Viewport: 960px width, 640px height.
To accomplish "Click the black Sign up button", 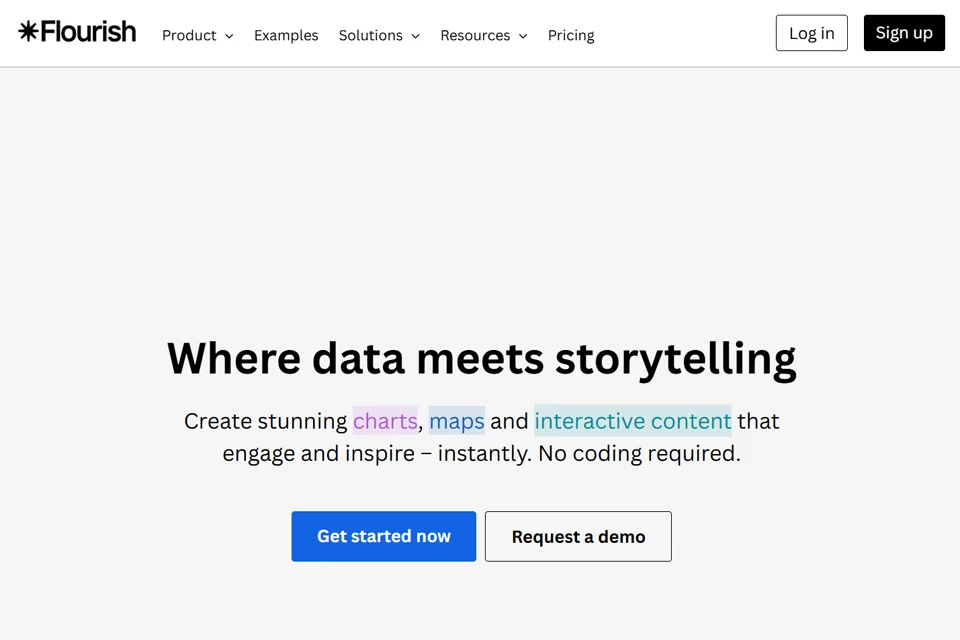I will click(904, 33).
